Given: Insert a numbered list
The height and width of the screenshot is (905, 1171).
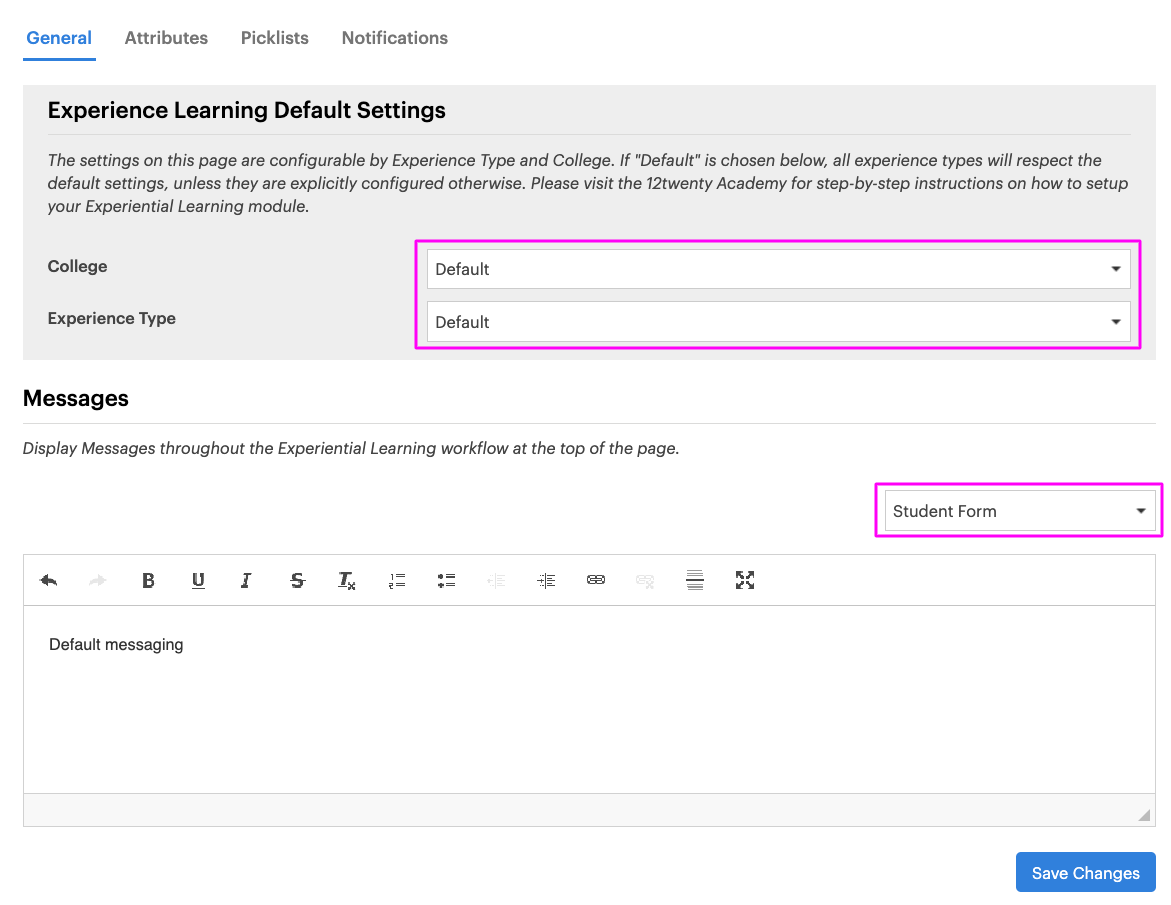Looking at the screenshot, I should (397, 580).
